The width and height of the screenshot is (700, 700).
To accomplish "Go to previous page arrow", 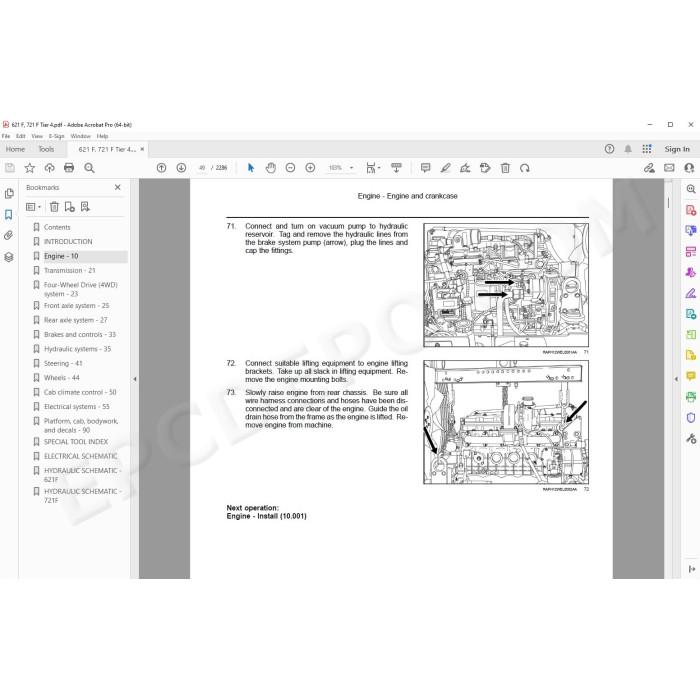I will [x=162, y=168].
